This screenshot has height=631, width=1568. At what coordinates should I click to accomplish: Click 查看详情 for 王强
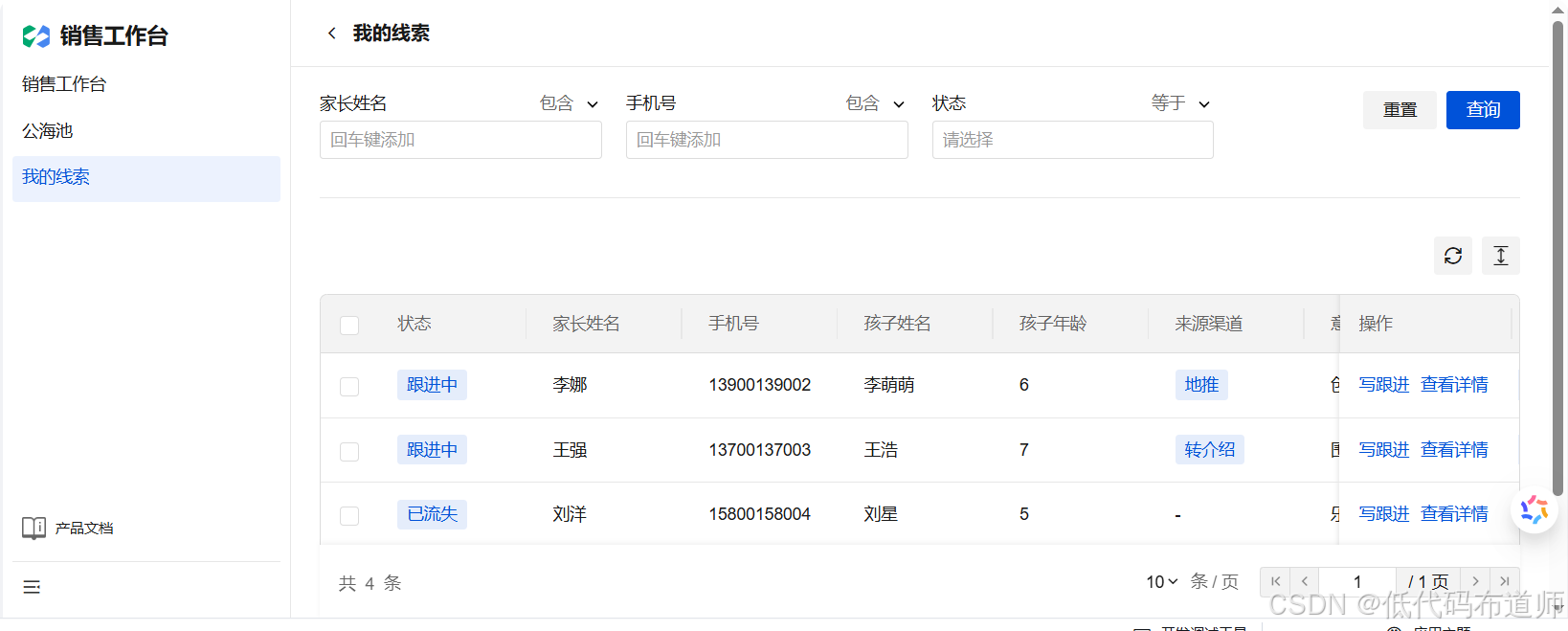(1454, 450)
